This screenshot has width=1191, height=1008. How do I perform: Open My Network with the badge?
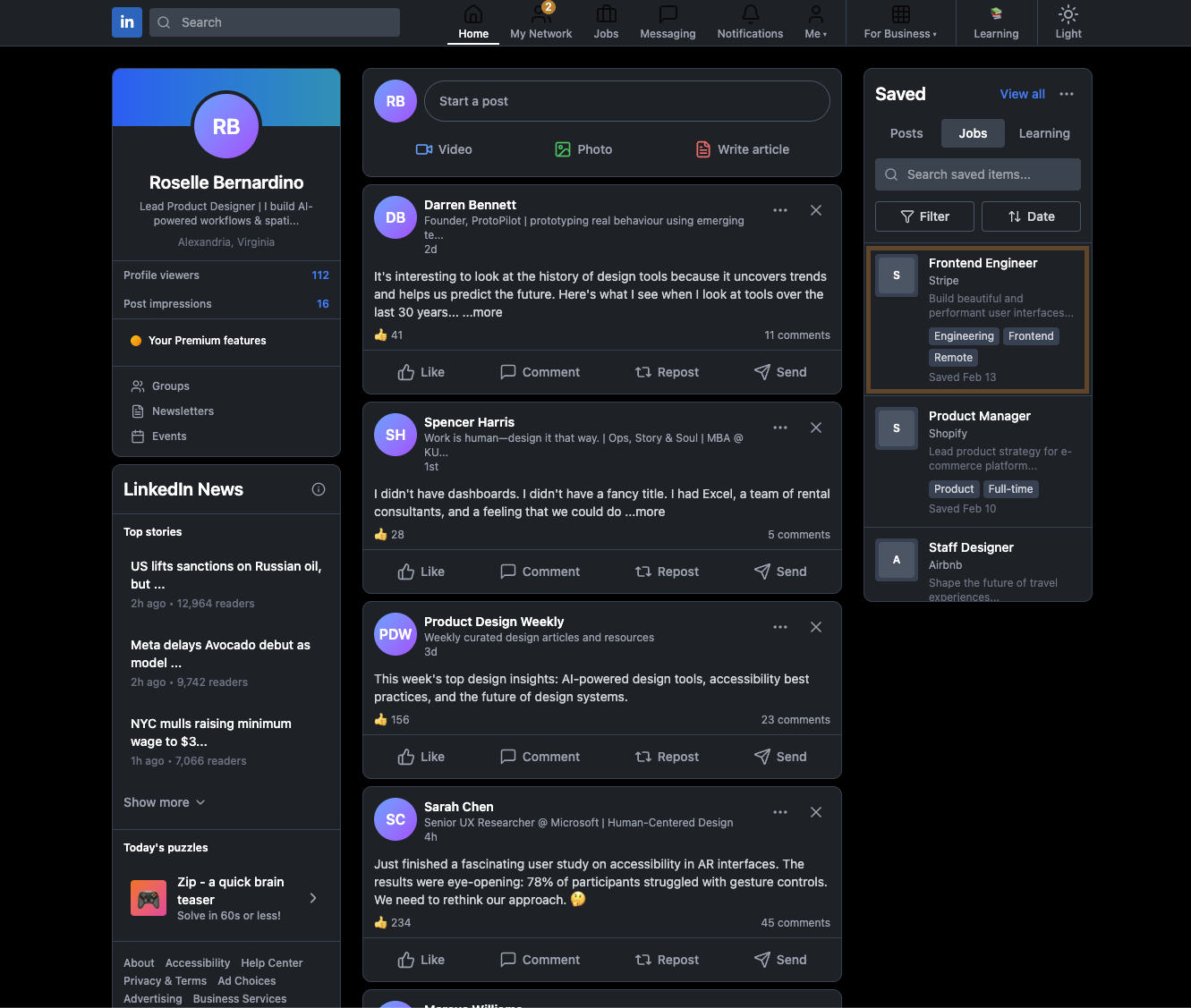click(x=540, y=22)
